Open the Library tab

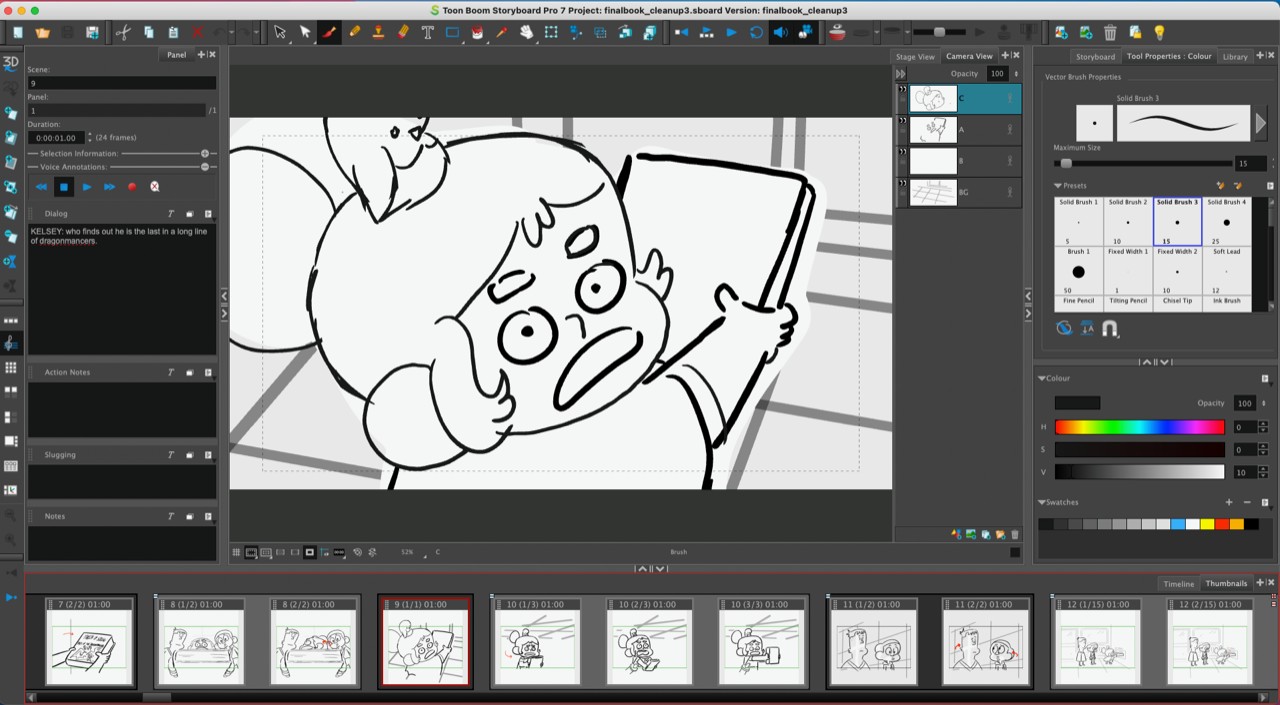(x=1235, y=56)
